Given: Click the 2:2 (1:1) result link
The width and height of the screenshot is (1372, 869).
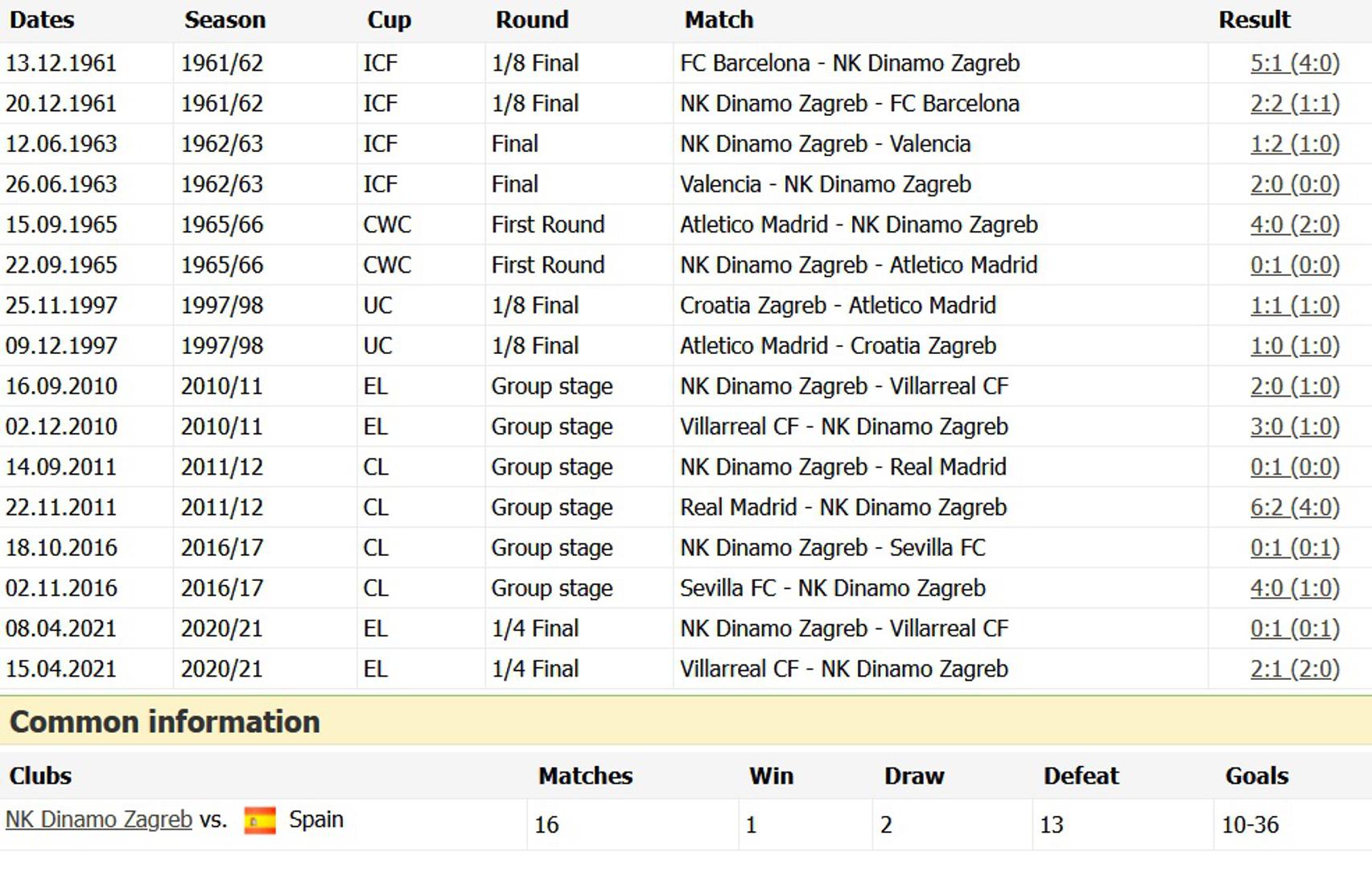Looking at the screenshot, I should [x=1294, y=104].
